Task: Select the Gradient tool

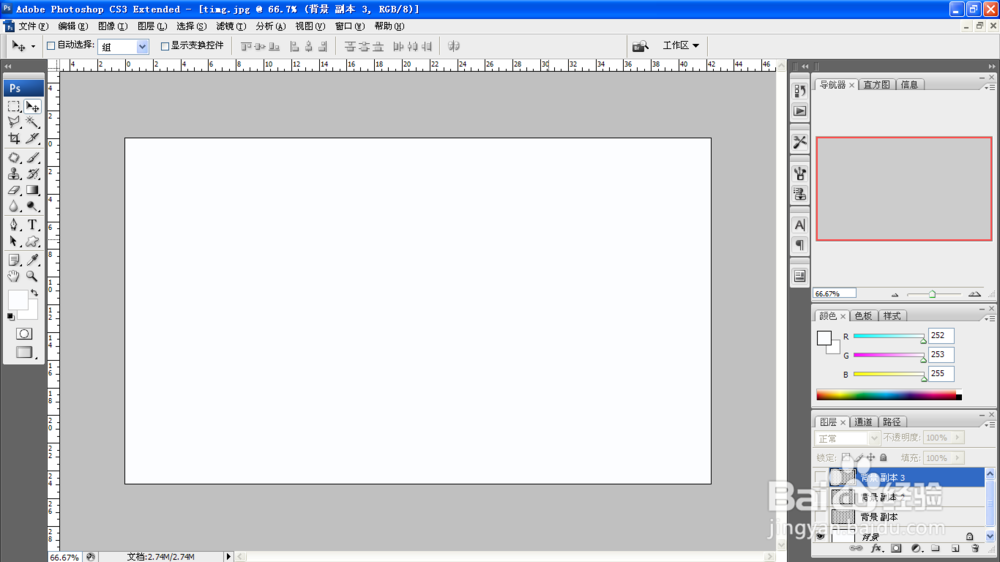Action: [x=33, y=190]
